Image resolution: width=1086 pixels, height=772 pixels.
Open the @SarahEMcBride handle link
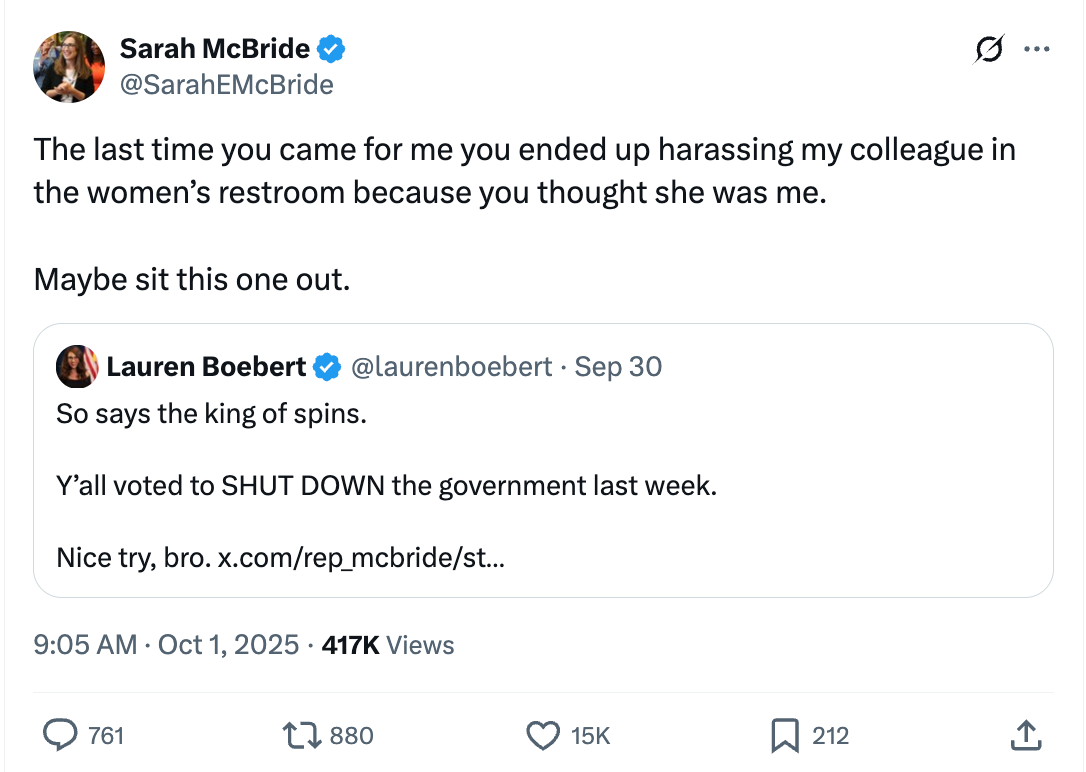click(226, 85)
